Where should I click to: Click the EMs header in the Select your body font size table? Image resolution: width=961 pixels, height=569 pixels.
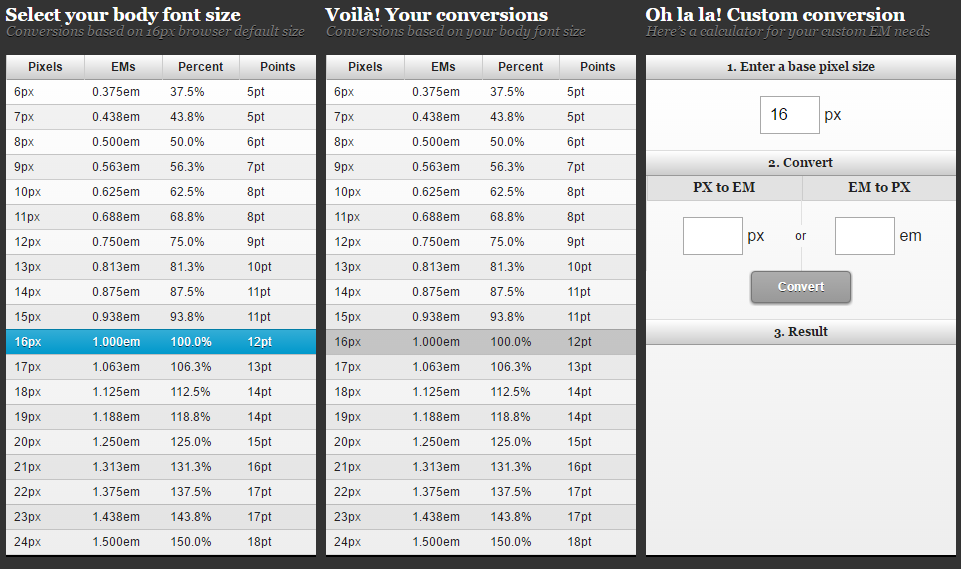click(x=123, y=67)
